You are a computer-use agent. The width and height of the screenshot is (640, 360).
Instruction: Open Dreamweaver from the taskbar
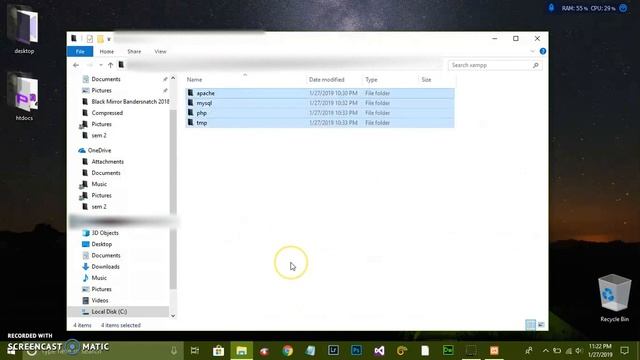448,350
